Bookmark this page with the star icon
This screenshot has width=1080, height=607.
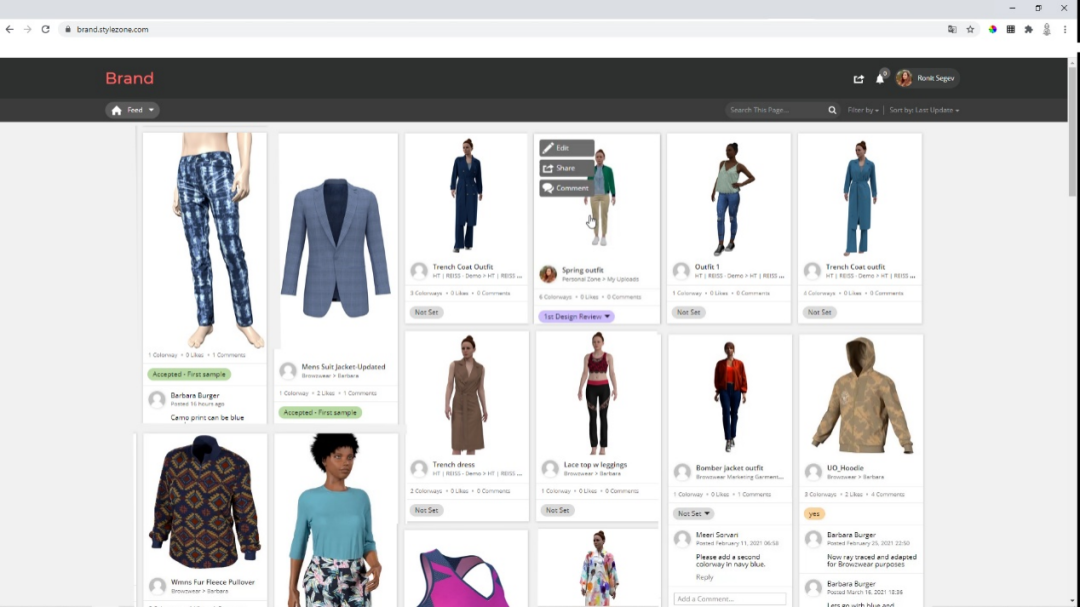coord(970,29)
